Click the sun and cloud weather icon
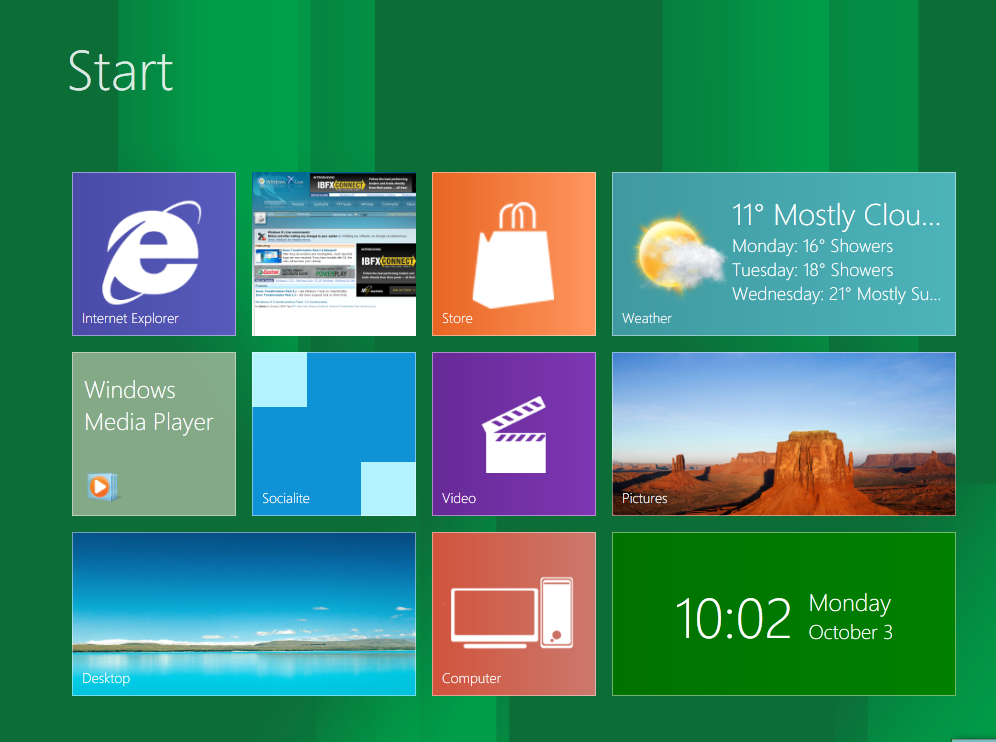Screen dimensions: 996x742 [681, 255]
